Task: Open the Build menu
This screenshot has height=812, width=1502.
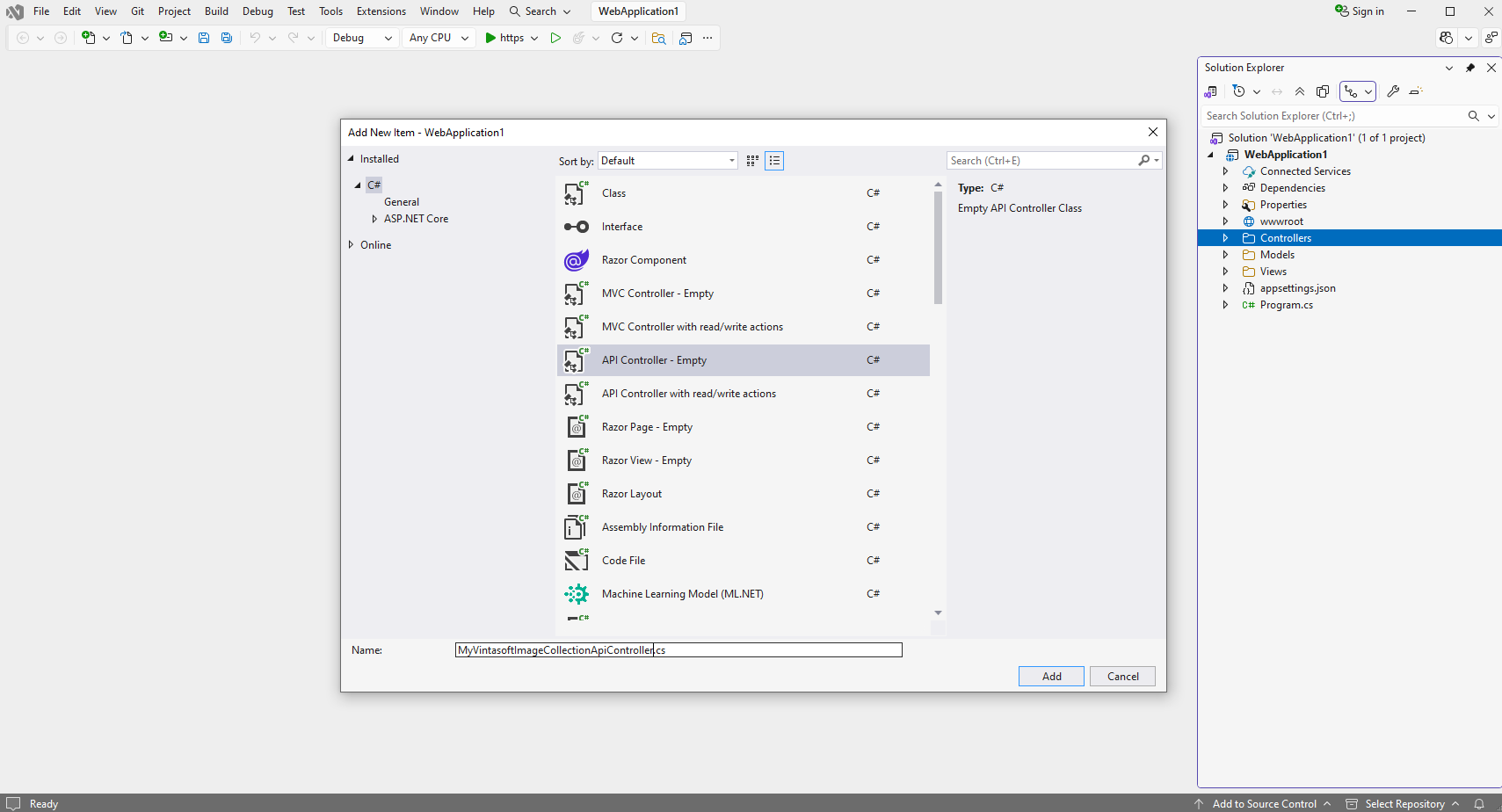Action: coord(216,11)
